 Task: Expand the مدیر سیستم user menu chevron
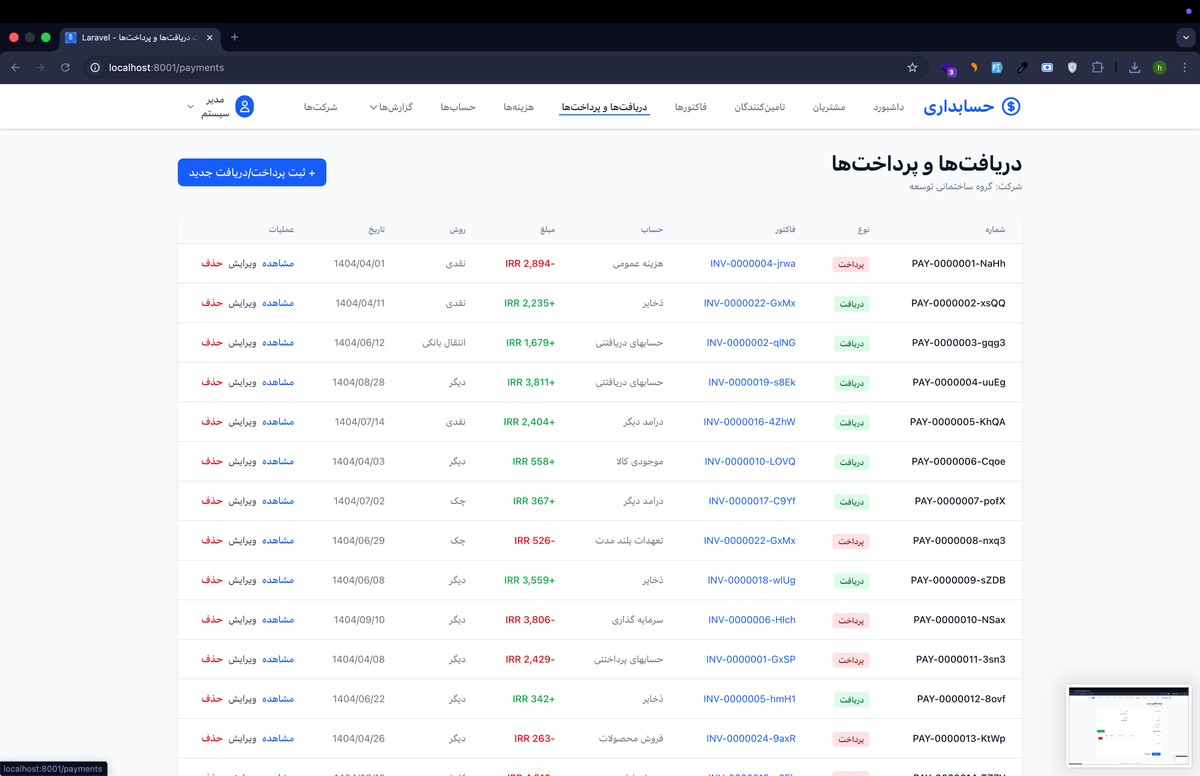(x=191, y=107)
